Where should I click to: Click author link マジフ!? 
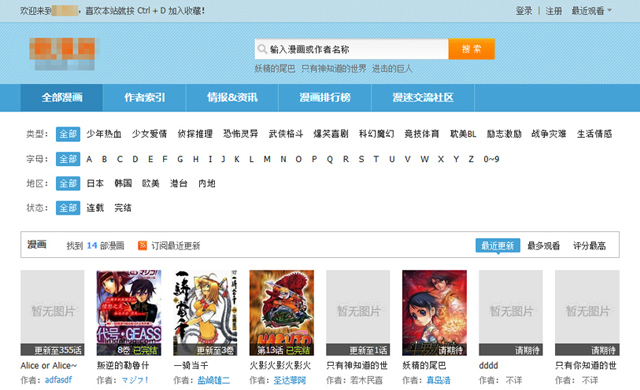point(135,380)
